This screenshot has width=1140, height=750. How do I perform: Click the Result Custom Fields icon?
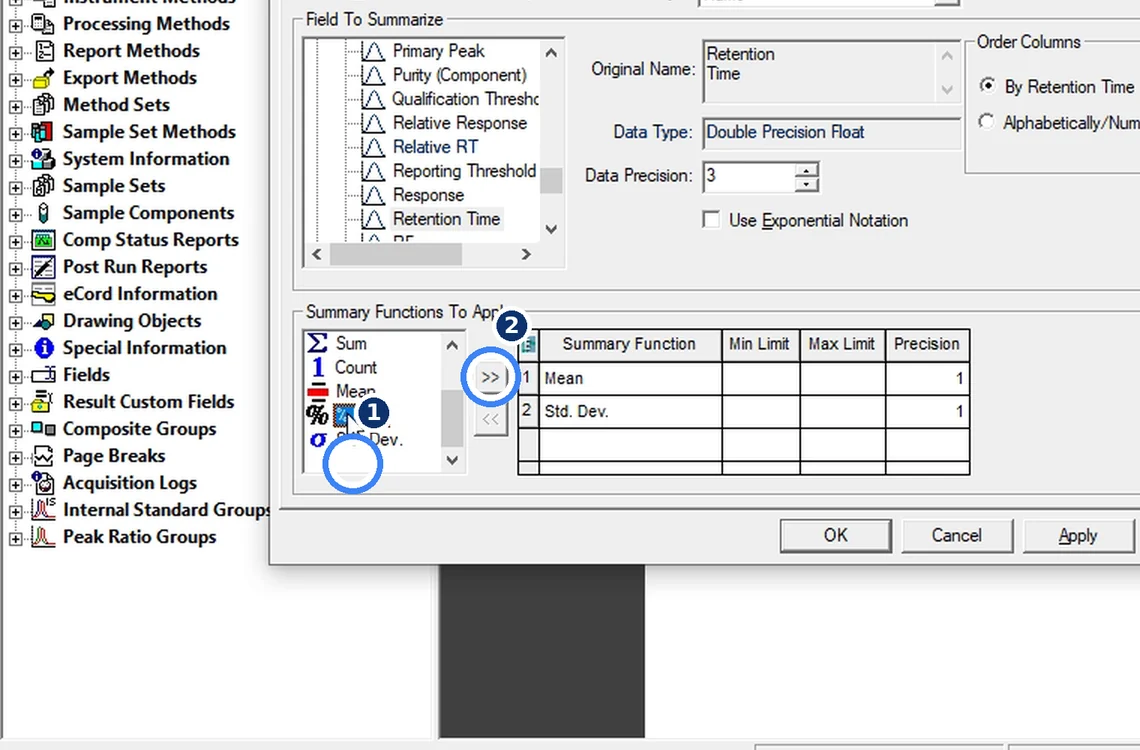click(x=44, y=402)
